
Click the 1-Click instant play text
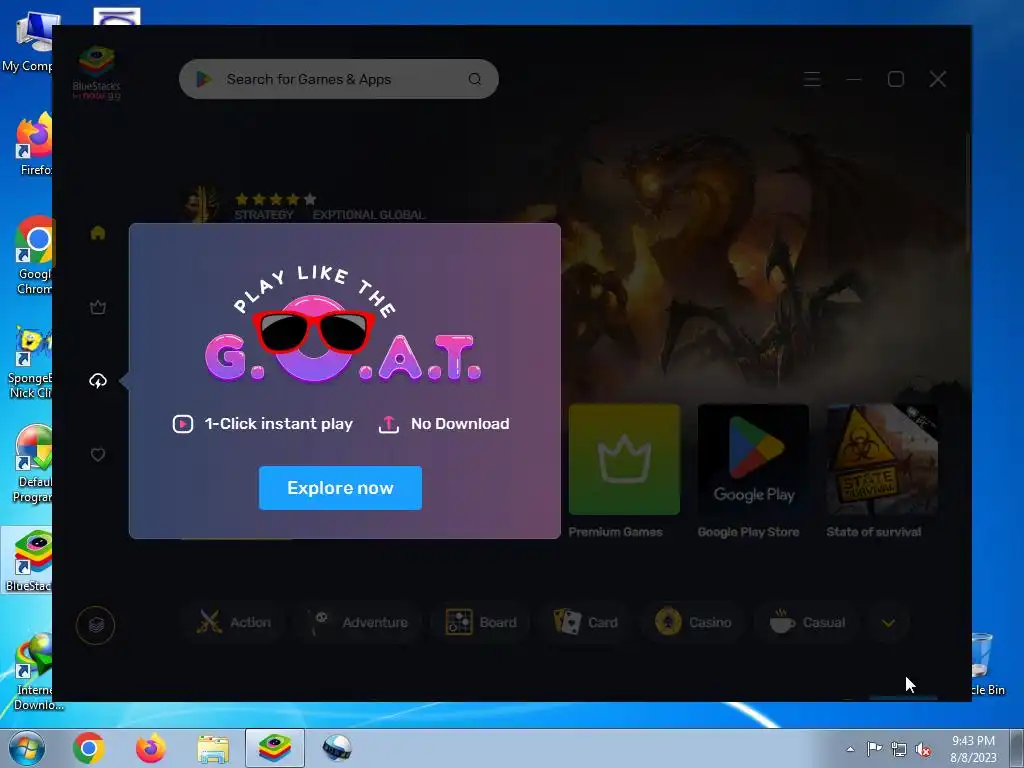pyautogui.click(x=279, y=424)
